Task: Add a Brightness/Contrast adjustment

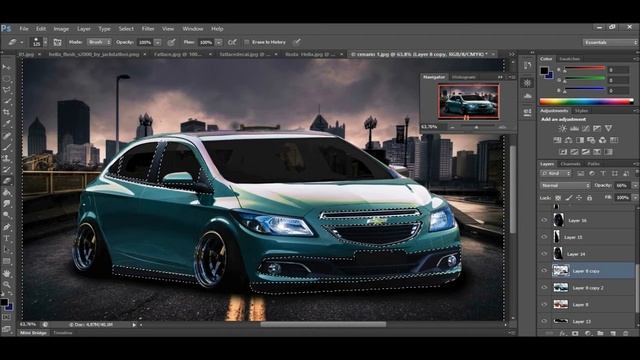Action: (562, 128)
